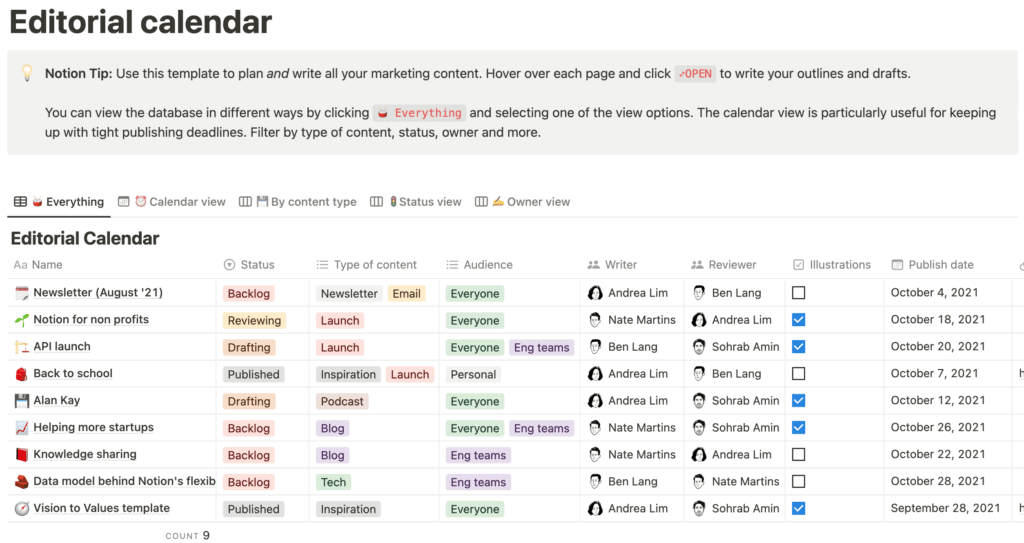The width and height of the screenshot is (1024, 543).
Task: Click the crane icon beside API launch
Action: (x=22, y=347)
